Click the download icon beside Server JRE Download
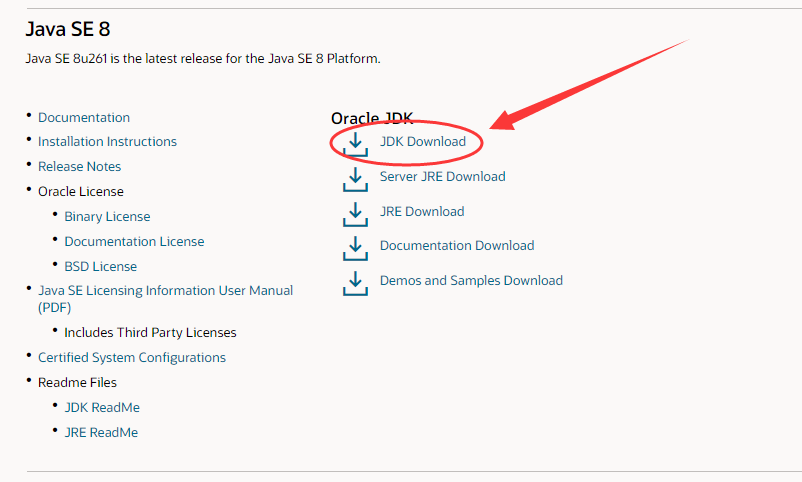The height and width of the screenshot is (482, 802). tap(355, 180)
